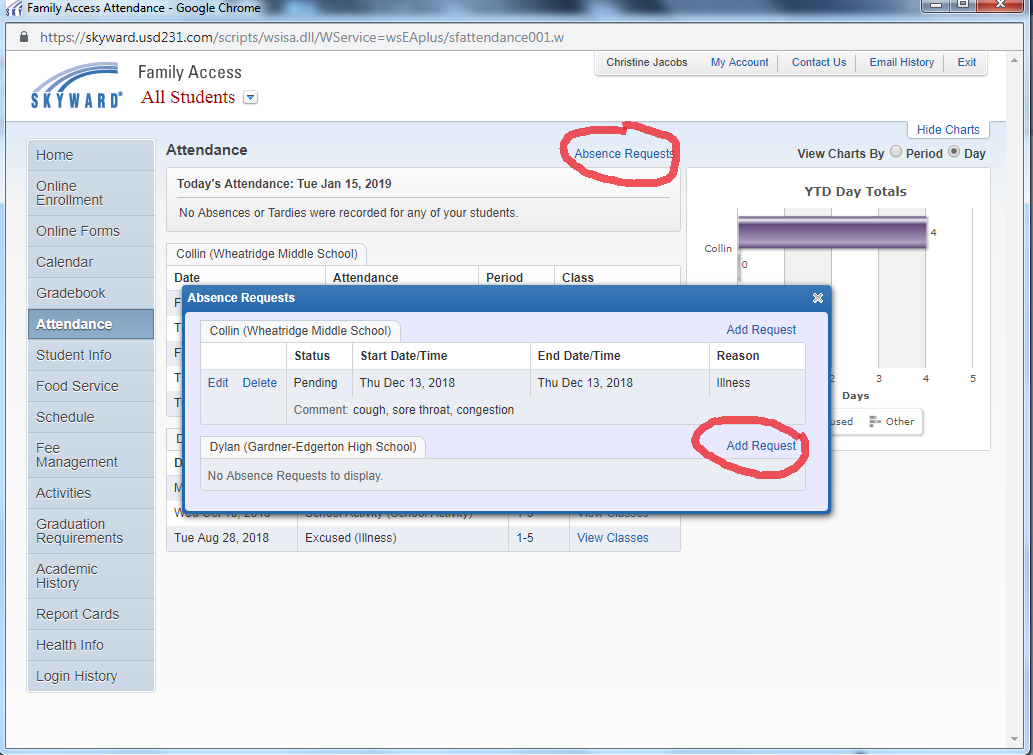This screenshot has height=755, width=1033.
Task: Open Online Enrollment in the sidebar
Action: (91, 193)
